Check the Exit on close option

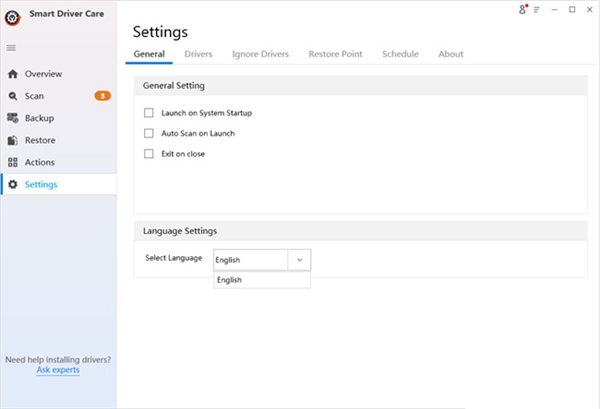[x=149, y=154]
